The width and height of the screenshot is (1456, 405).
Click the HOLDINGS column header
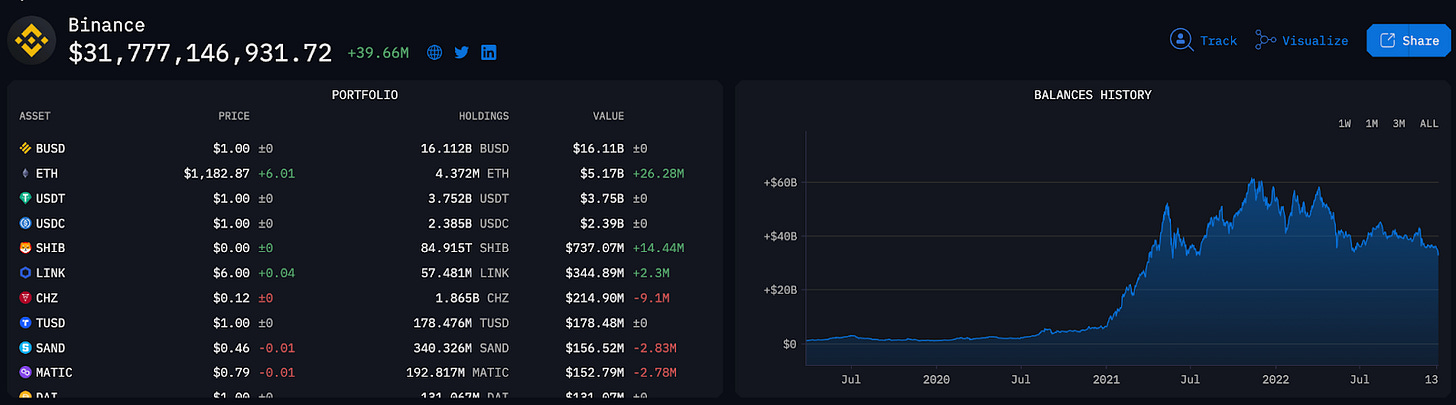tap(484, 117)
